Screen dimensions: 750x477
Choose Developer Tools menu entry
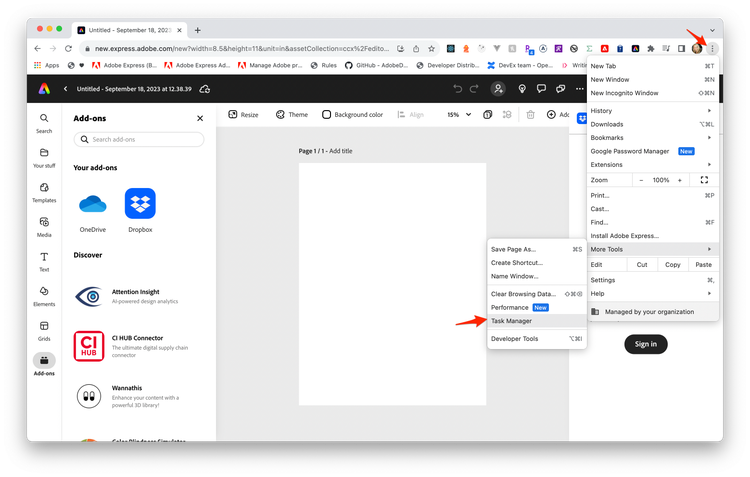514,339
